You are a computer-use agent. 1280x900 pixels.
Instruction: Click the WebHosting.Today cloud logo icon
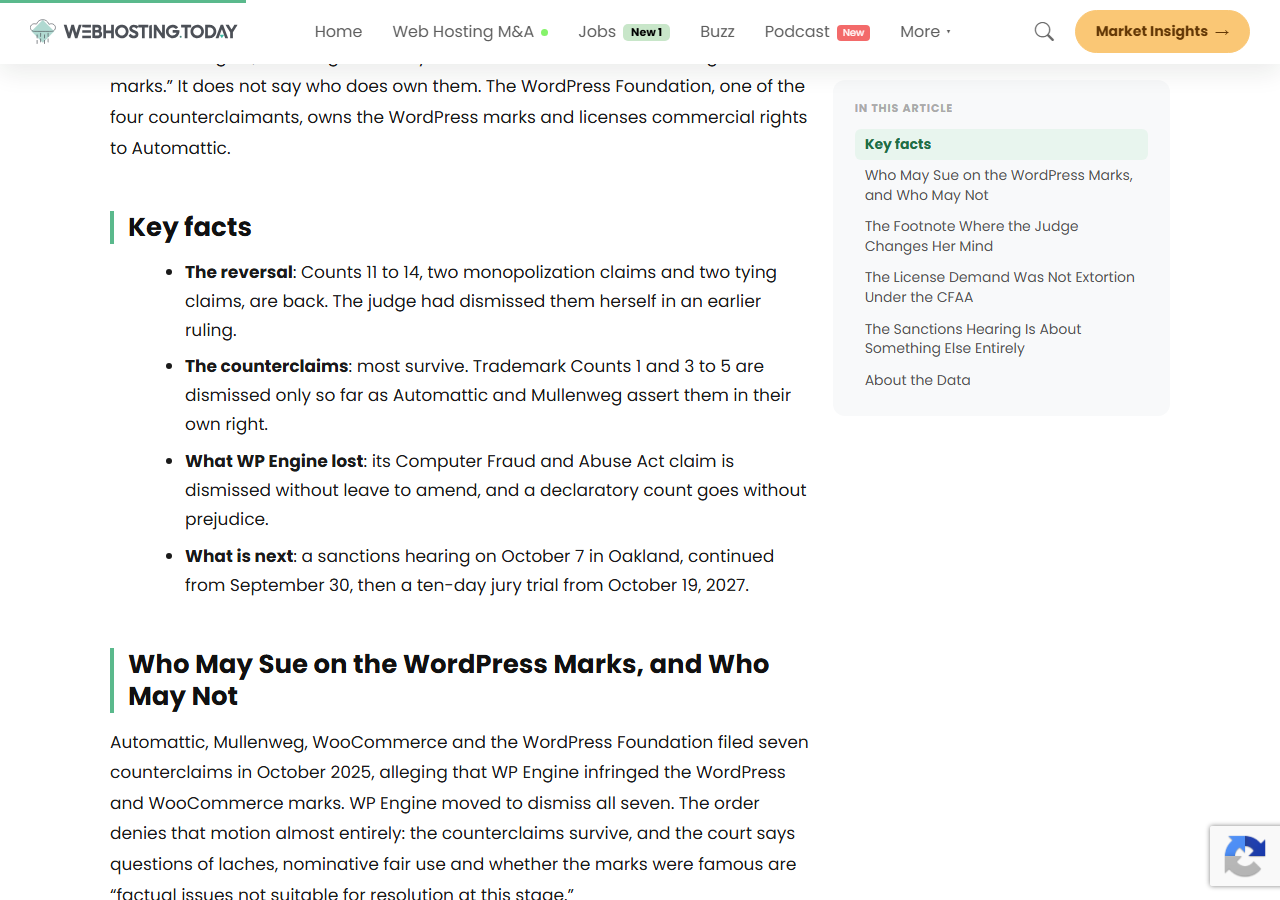(43, 31)
